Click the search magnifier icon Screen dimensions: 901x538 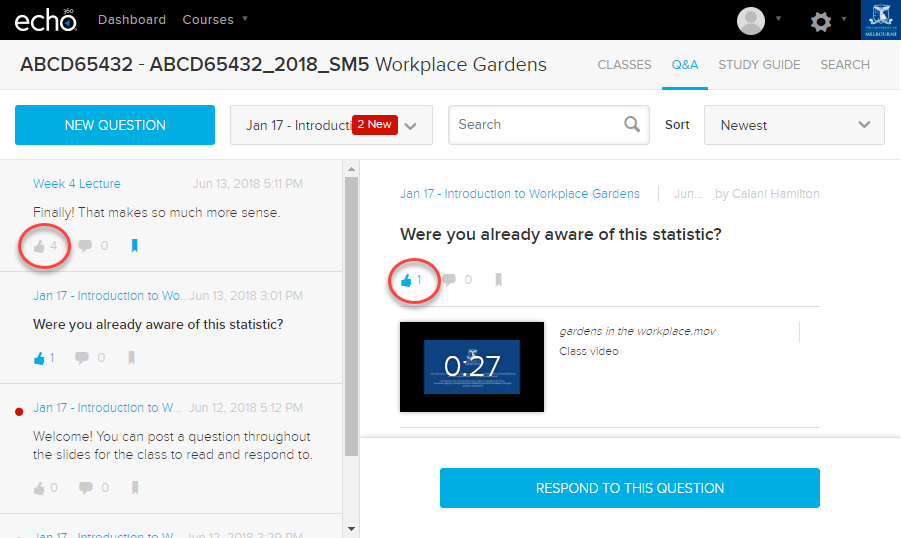coord(632,124)
